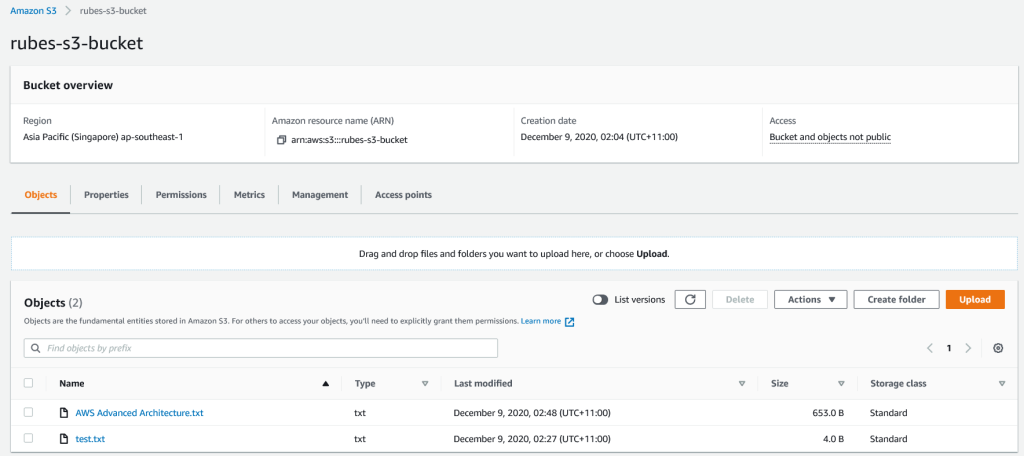Go to previous page arrow in pagination
Image resolution: width=1024 pixels, height=456 pixels.
tap(929, 348)
